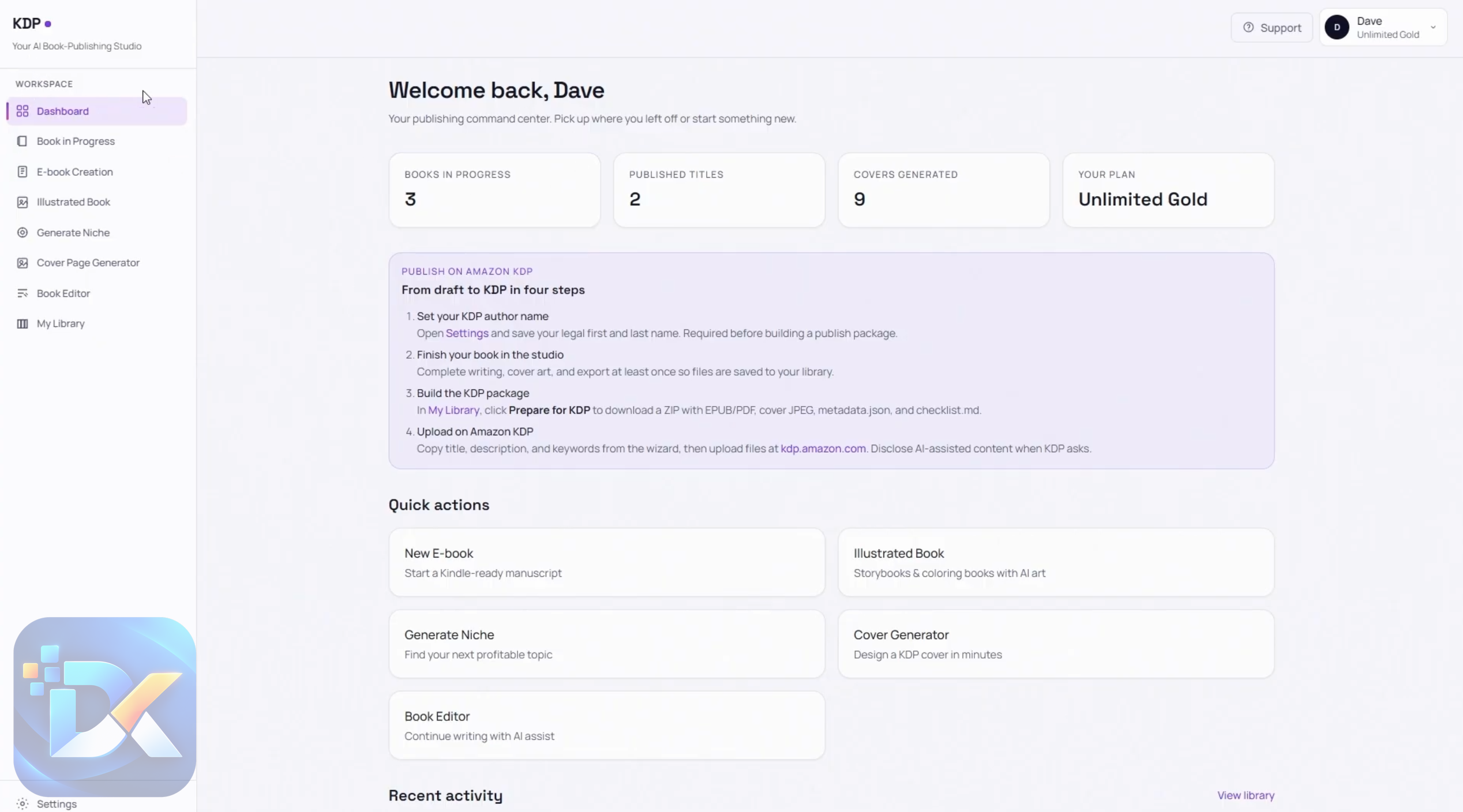Viewport: 1463px width, 812px height.
Task: Follow the My Library link in step 3
Action: click(x=453, y=410)
